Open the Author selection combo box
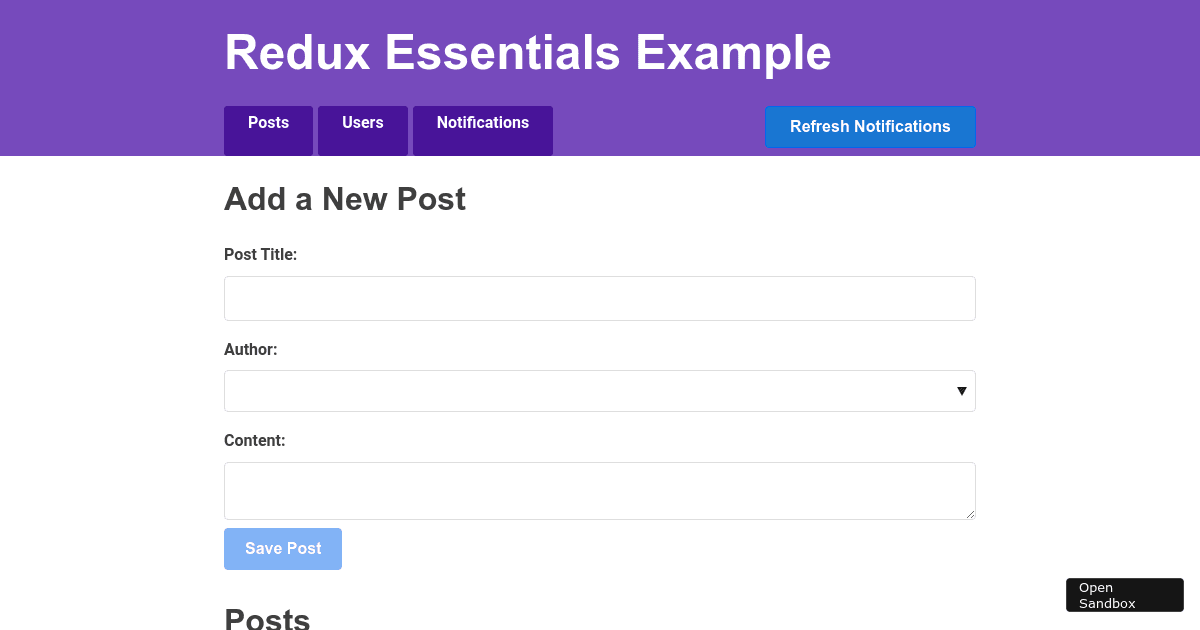Image resolution: width=1200 pixels, height=630 pixels. [x=600, y=391]
